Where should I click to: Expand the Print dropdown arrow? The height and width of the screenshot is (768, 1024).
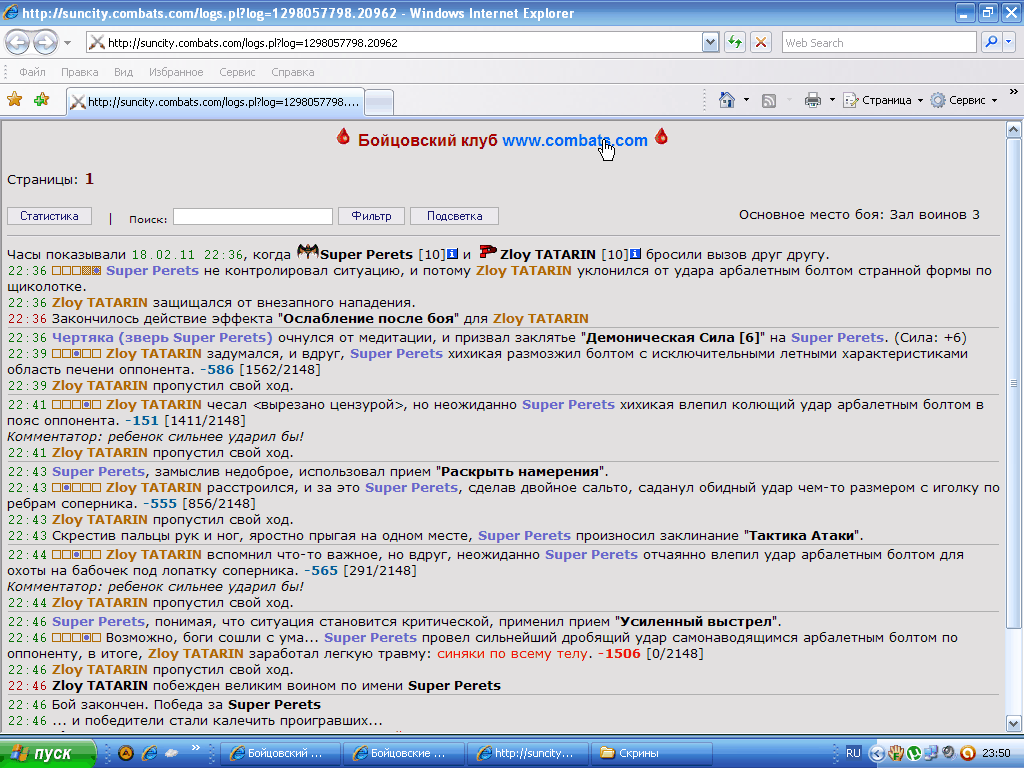pos(832,100)
